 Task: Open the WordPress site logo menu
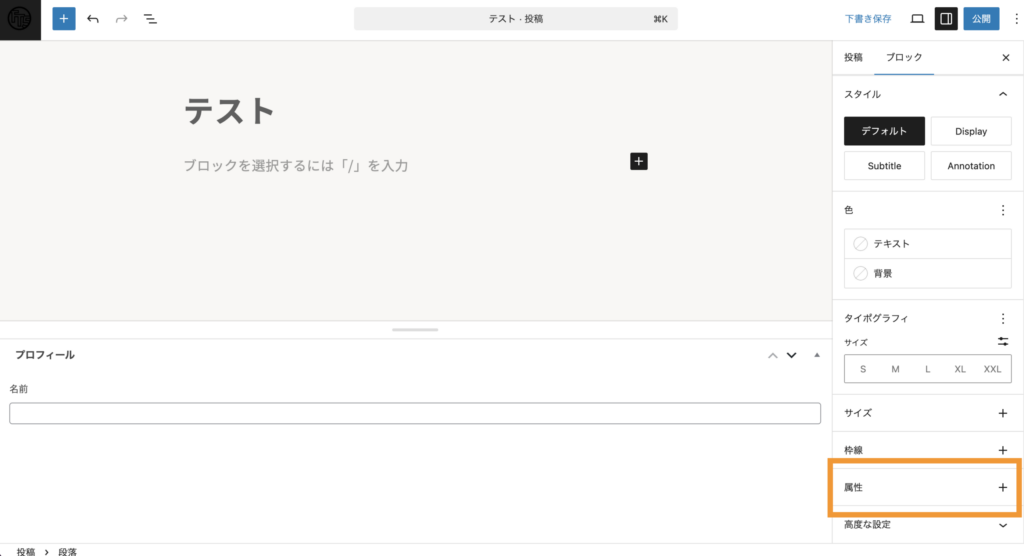coord(20,20)
